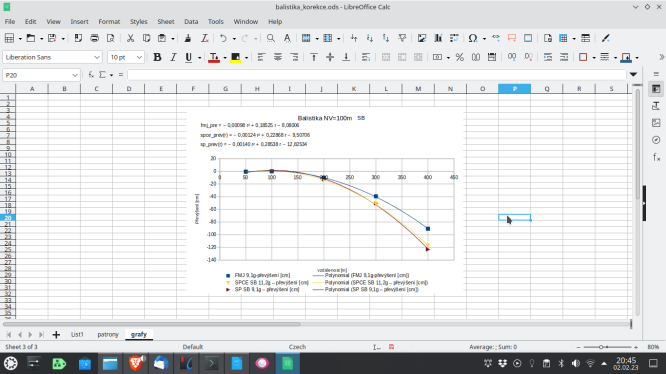The height and width of the screenshot is (374, 666).
Task: Click the Undo arrow button
Action: click(223, 38)
